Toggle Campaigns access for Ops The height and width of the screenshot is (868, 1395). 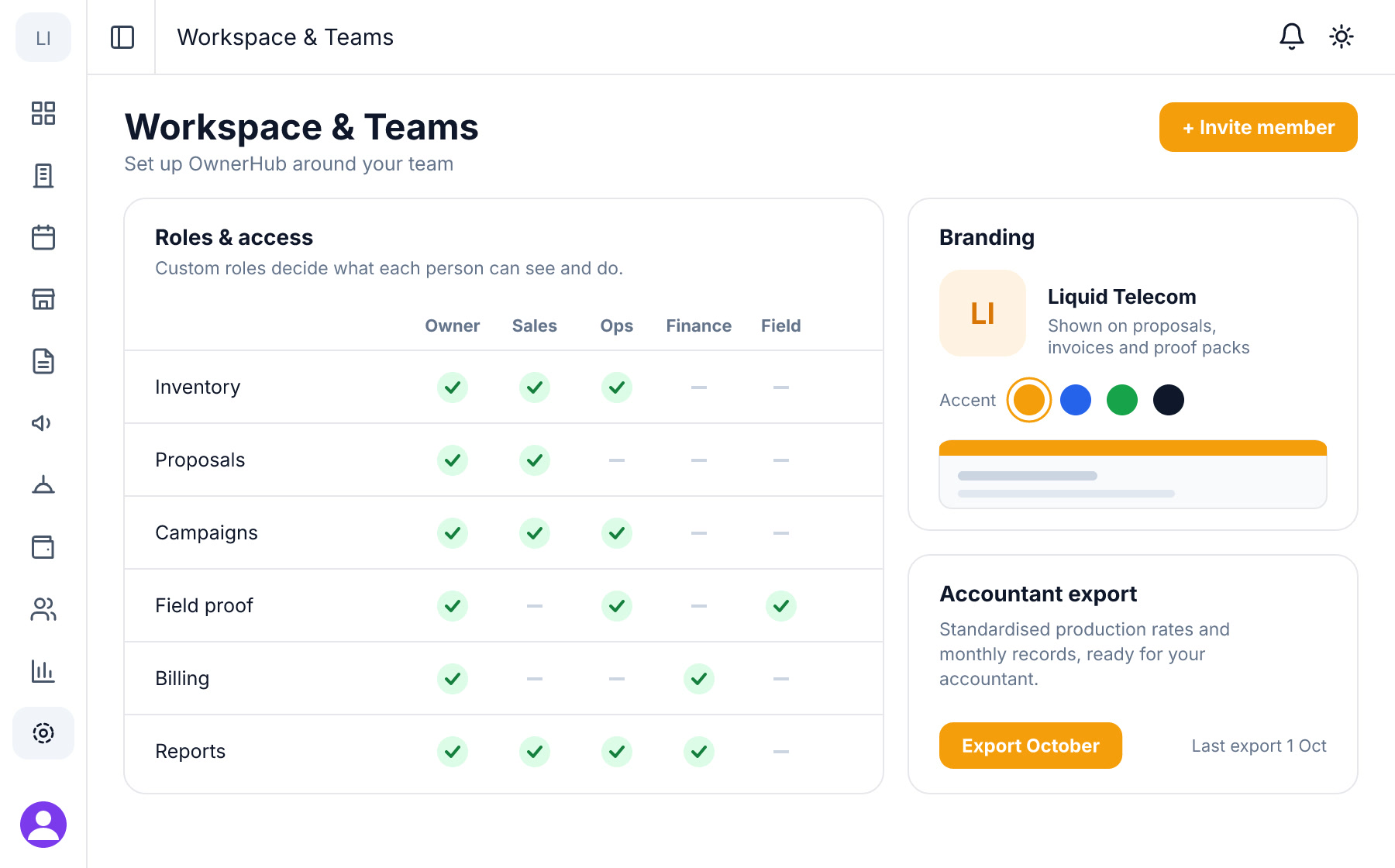point(617,533)
